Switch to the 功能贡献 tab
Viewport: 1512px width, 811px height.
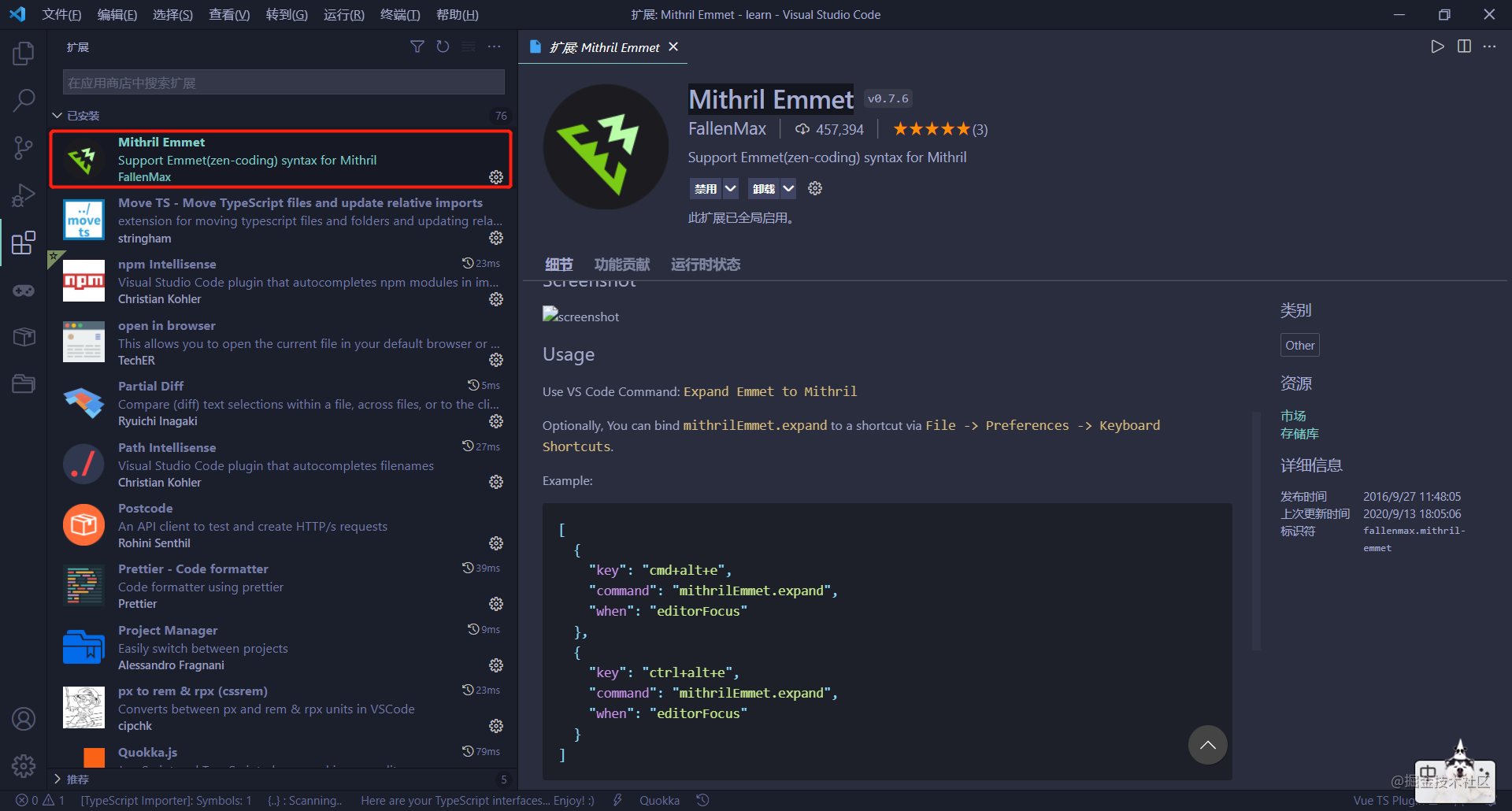(x=622, y=265)
